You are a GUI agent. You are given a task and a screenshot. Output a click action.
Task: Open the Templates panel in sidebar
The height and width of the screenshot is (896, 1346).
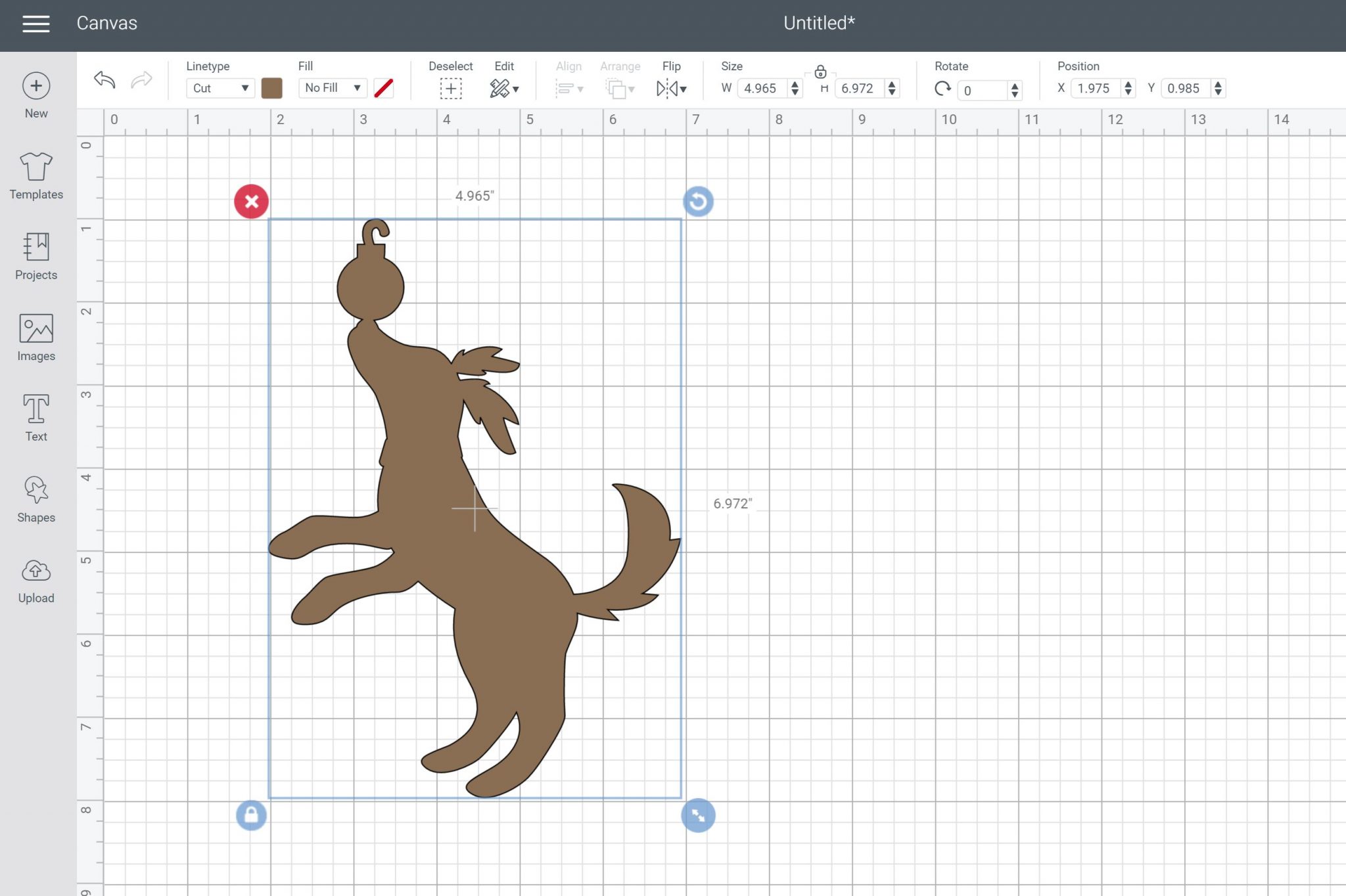tap(36, 175)
